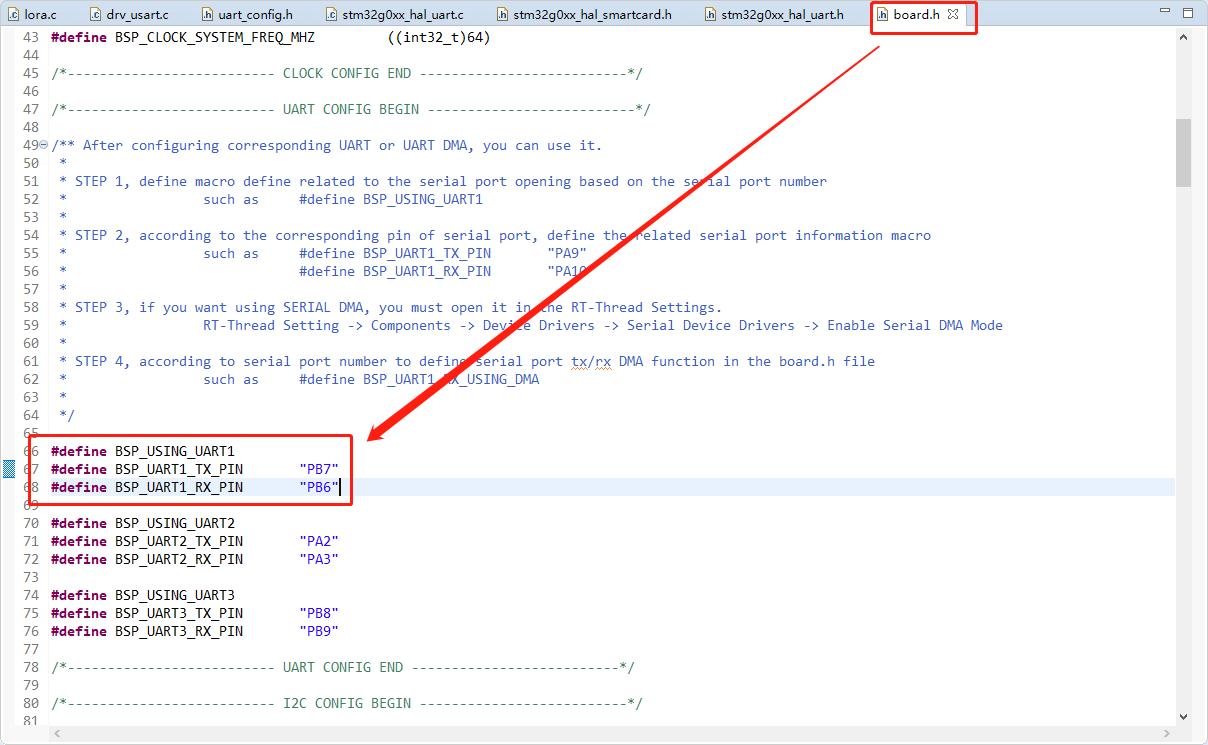The width and height of the screenshot is (1208, 745).
Task: Close the board.h editor tab
Action: coord(953,15)
